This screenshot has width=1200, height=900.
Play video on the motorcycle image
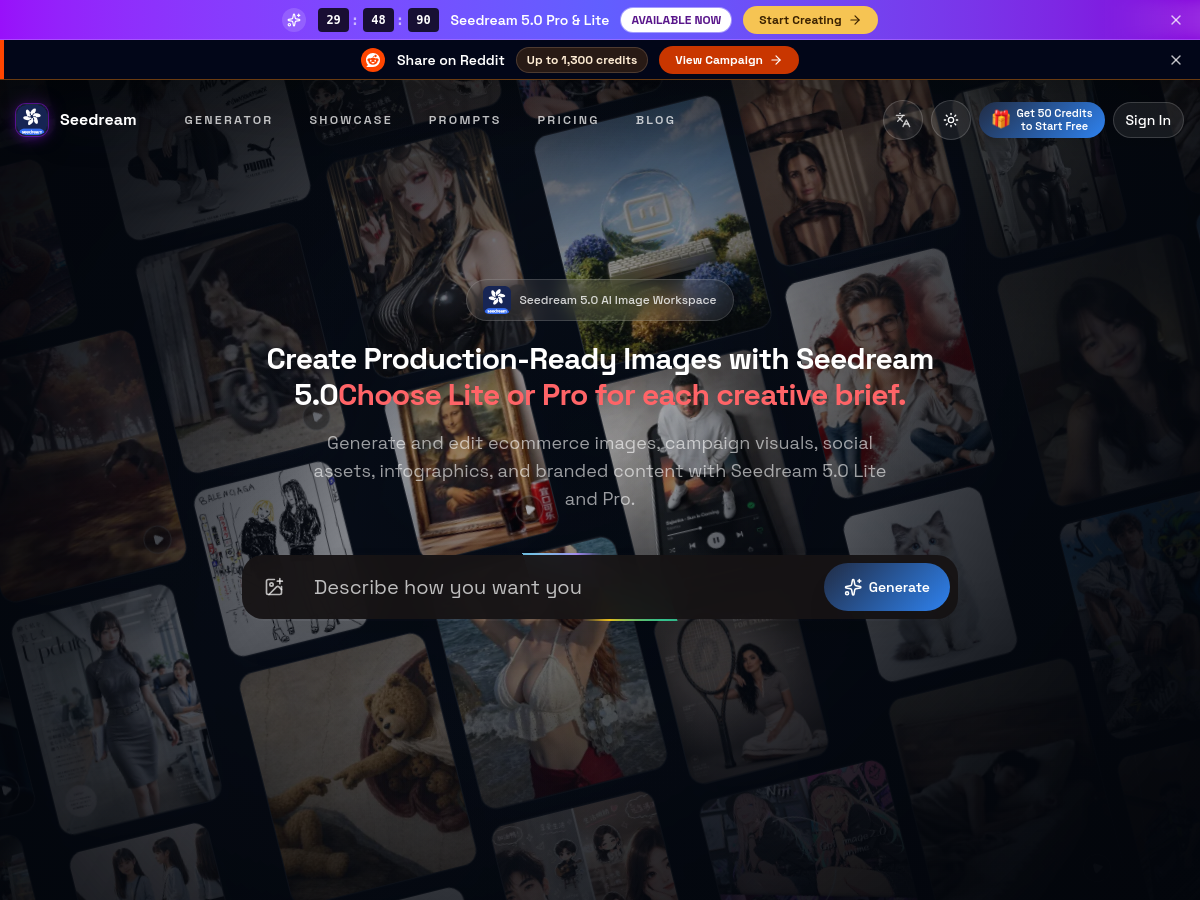coord(318,417)
